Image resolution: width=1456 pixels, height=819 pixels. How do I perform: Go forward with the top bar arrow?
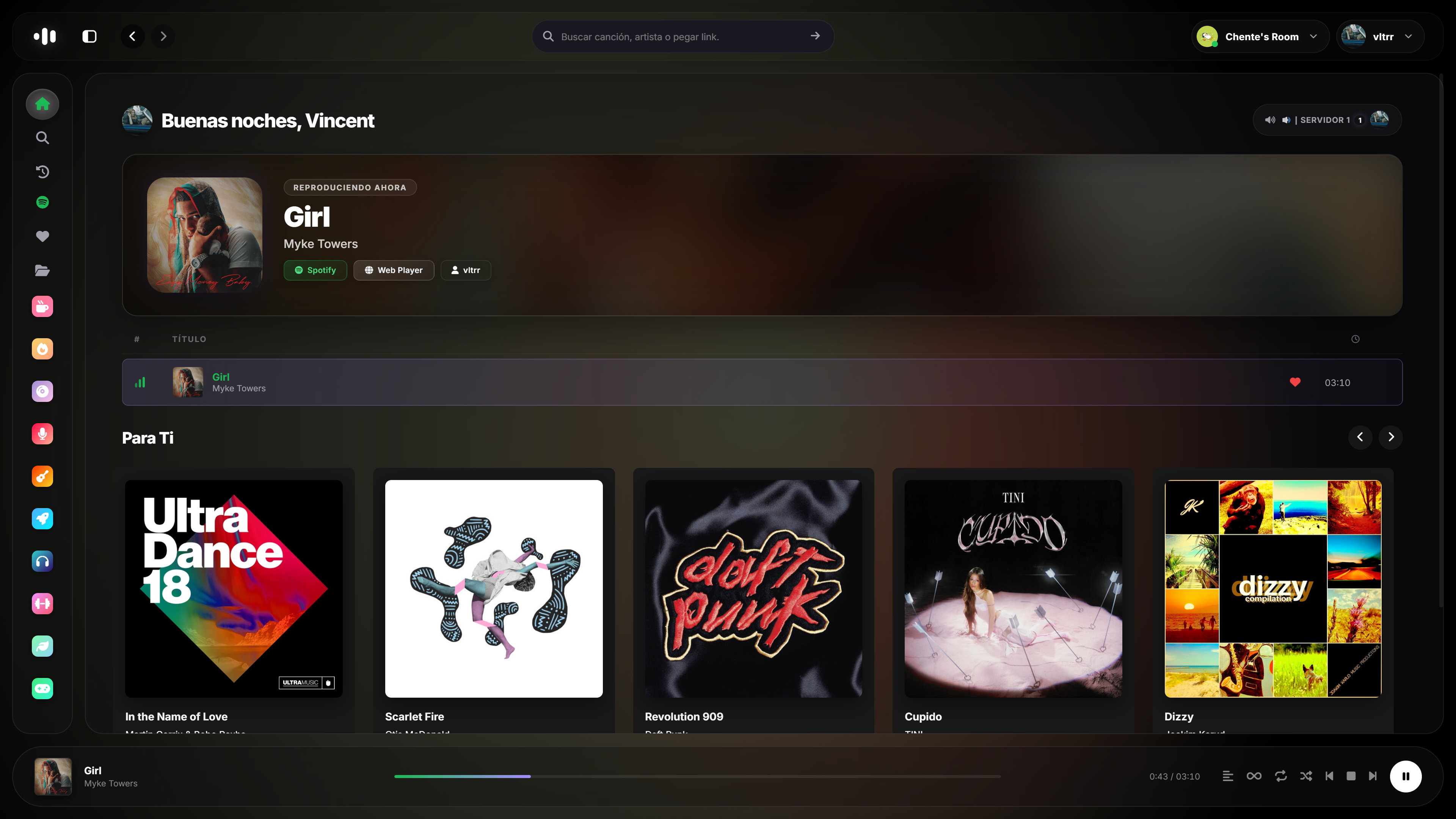[163, 36]
